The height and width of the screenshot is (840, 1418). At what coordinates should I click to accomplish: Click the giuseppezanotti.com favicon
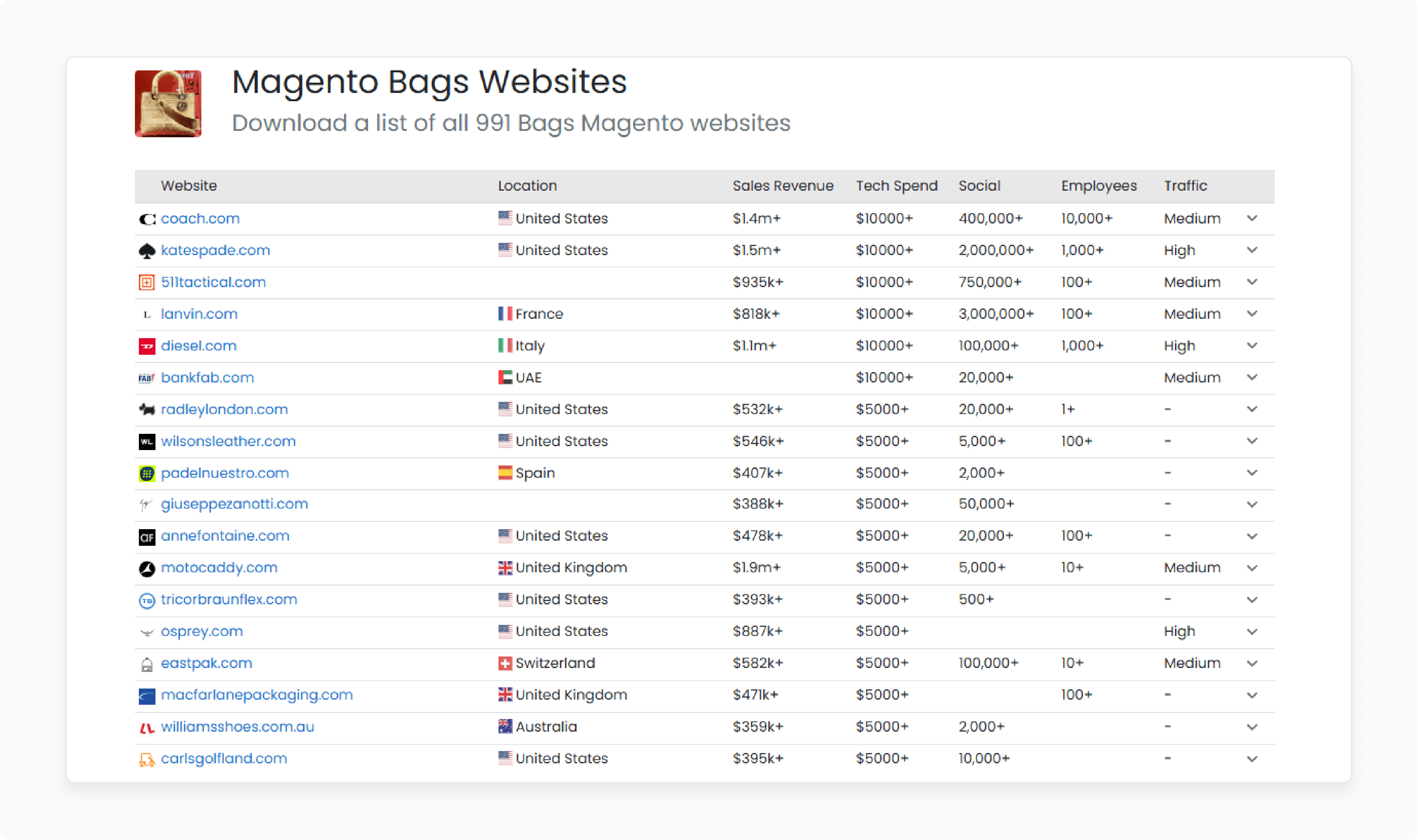point(147,505)
